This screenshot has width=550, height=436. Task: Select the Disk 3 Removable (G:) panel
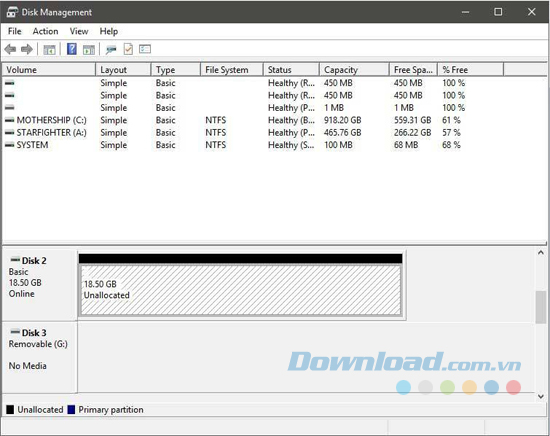click(39, 357)
